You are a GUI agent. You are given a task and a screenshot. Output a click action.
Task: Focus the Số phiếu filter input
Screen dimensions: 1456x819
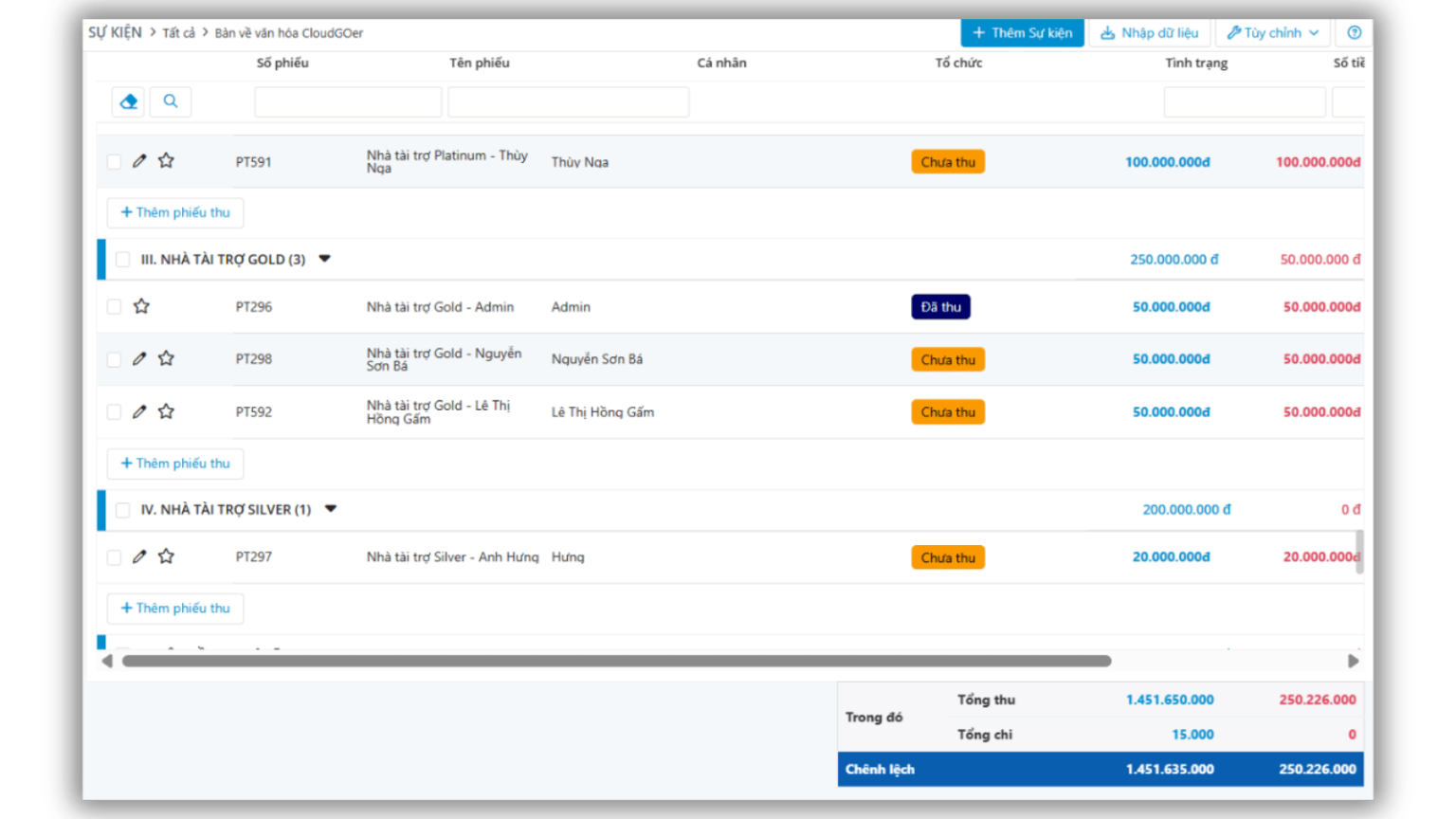click(x=348, y=101)
